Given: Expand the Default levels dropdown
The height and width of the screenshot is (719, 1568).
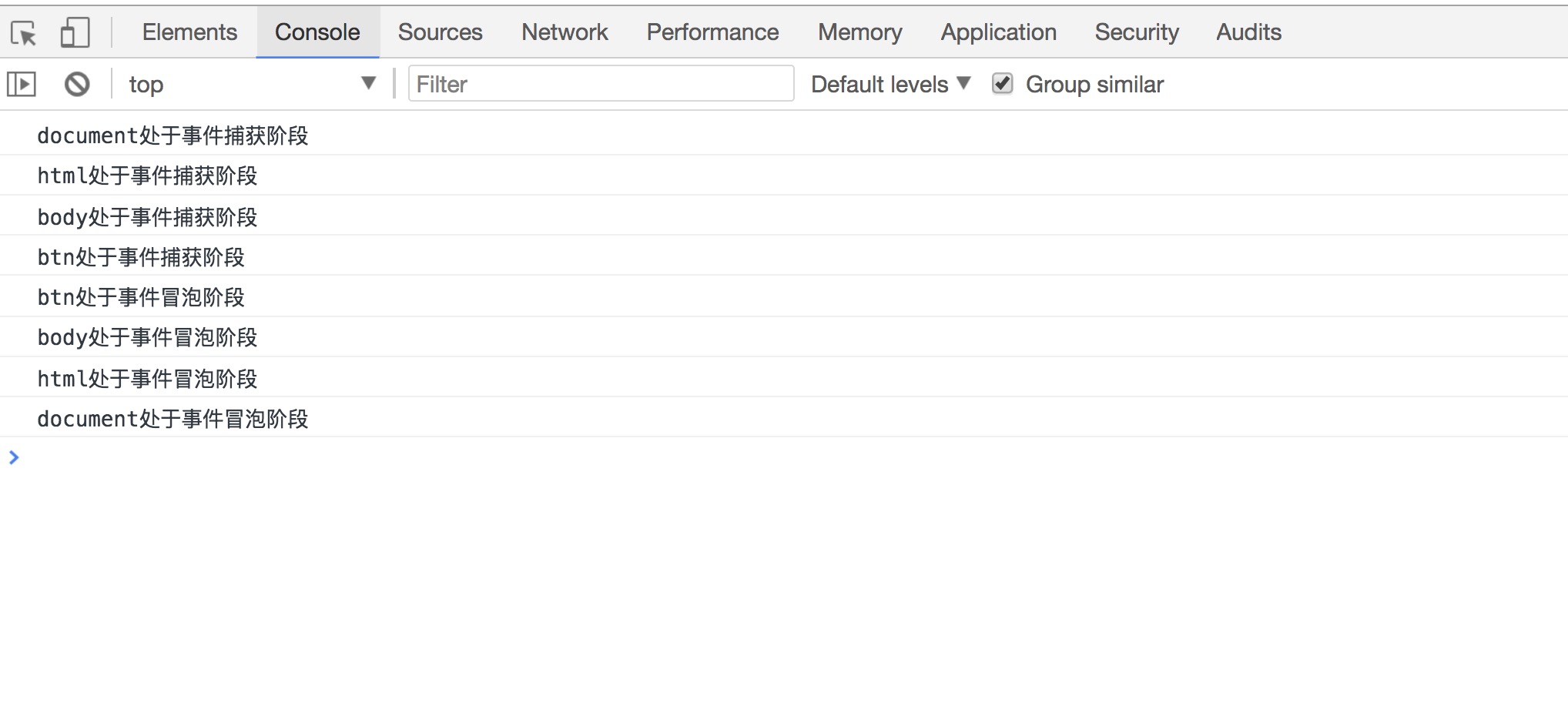Looking at the screenshot, I should pos(890,84).
